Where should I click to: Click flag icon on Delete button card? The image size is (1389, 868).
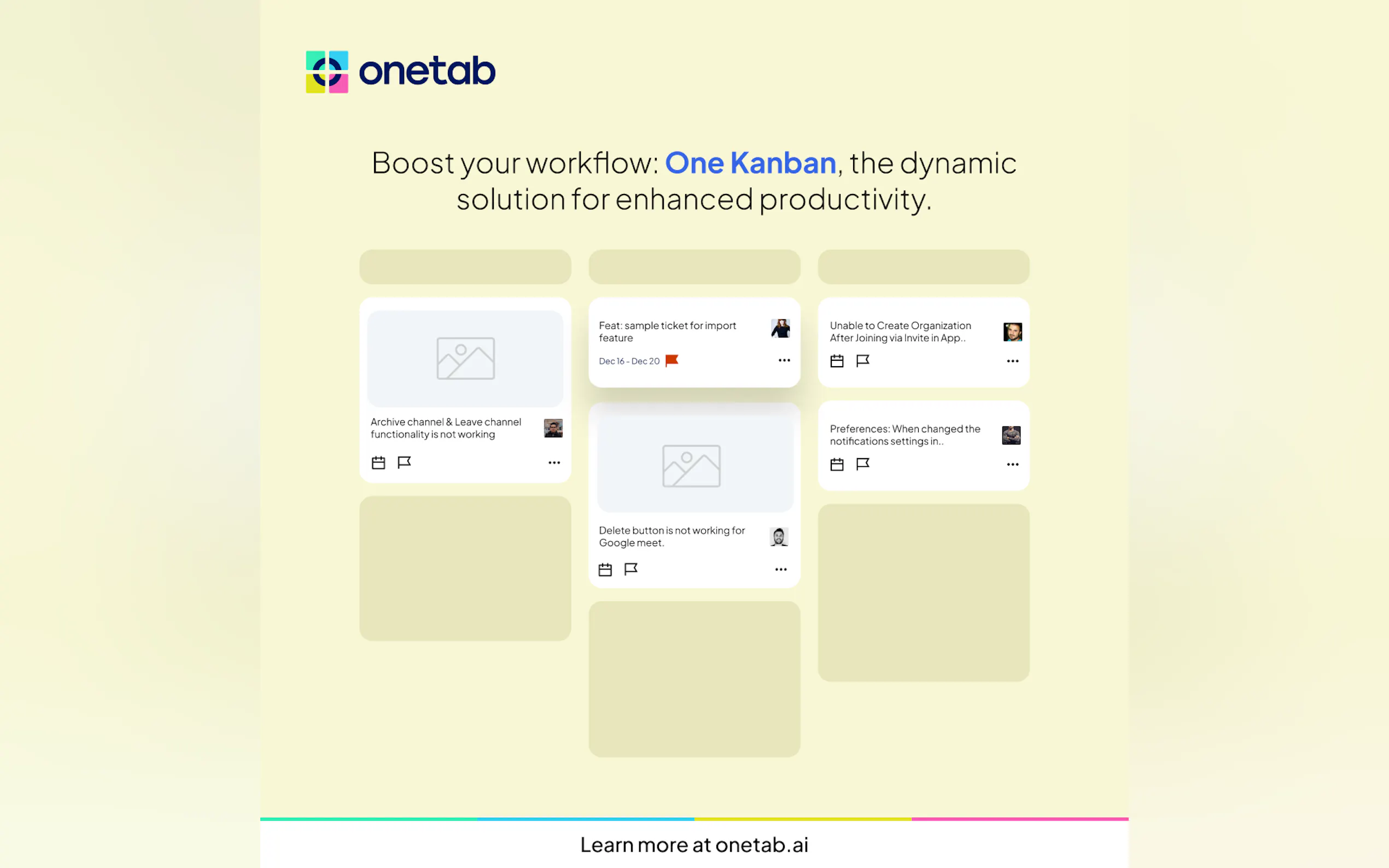pos(631,569)
